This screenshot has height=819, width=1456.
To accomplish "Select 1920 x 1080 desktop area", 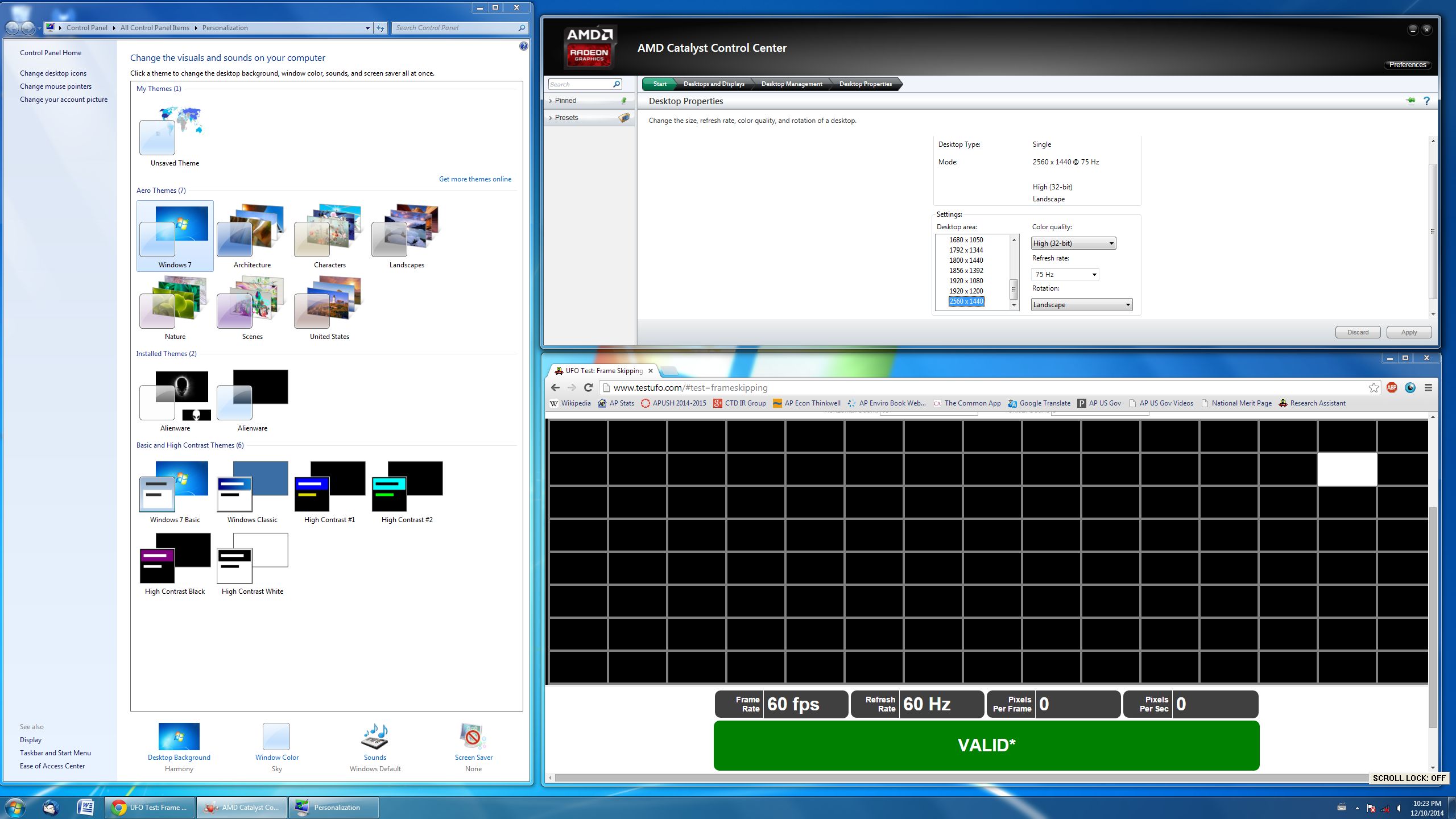I will [966, 281].
